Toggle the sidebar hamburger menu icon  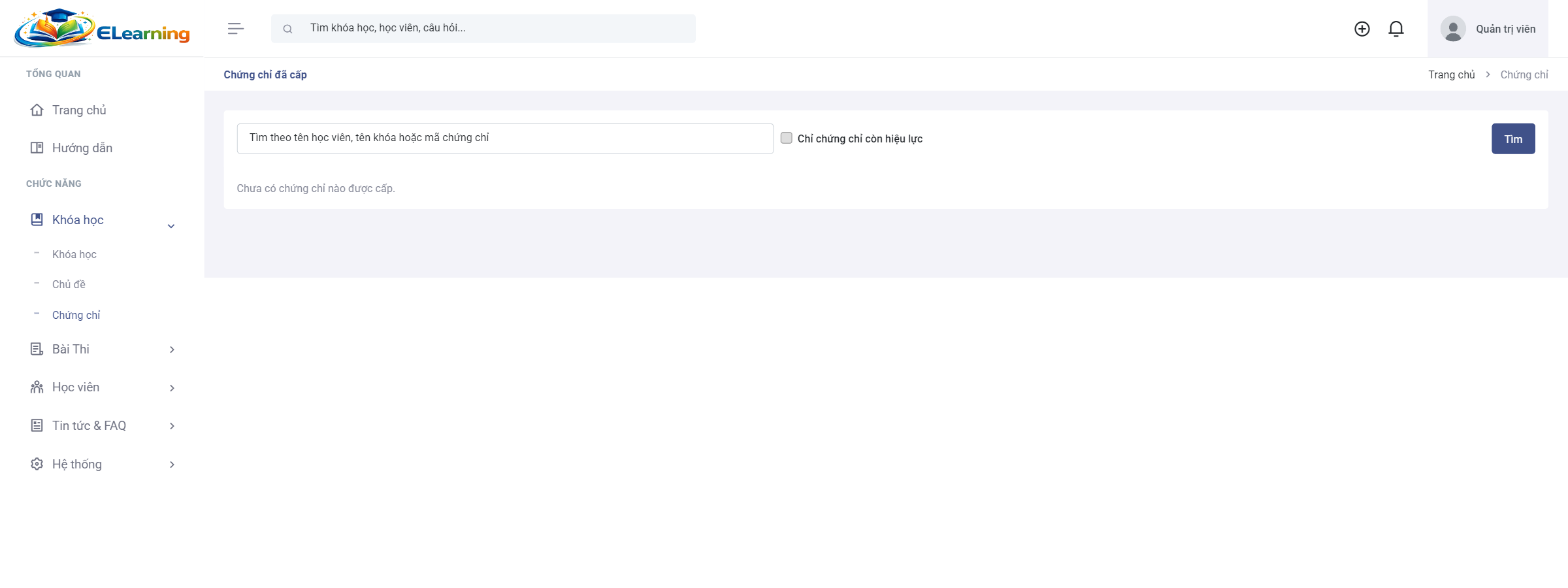click(236, 29)
